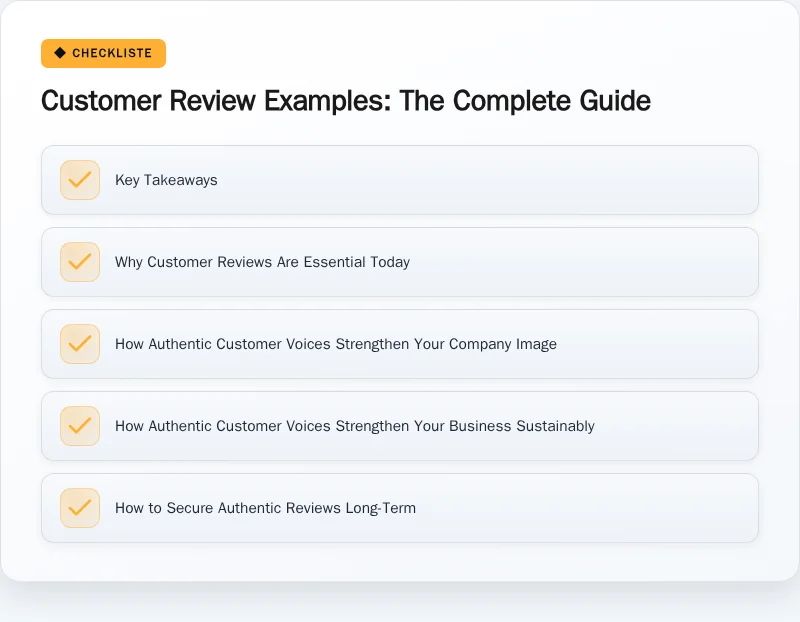This screenshot has height=622, width=800.
Task: Click the Customer Review Examples heading
Action: (x=345, y=101)
